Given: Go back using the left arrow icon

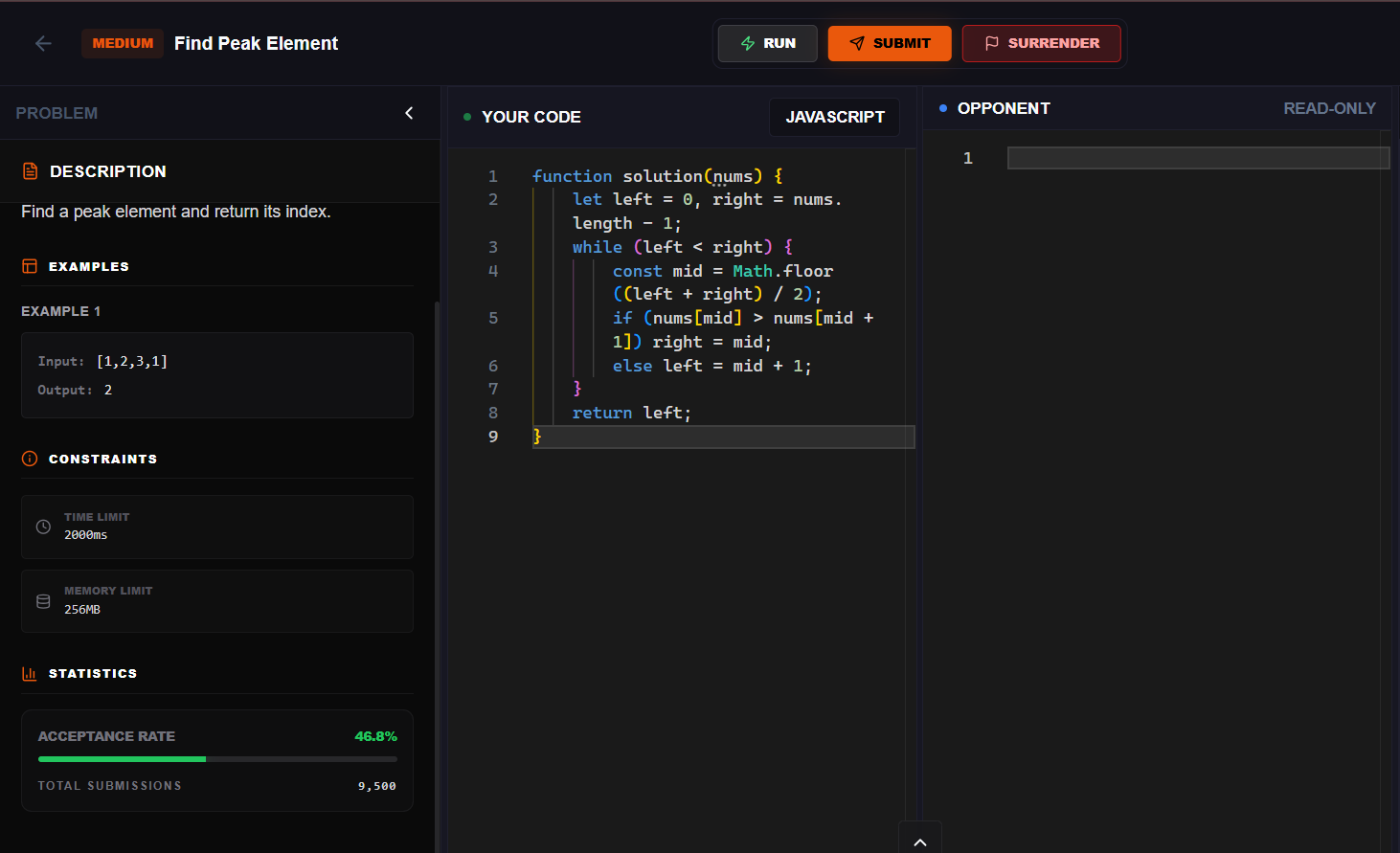Looking at the screenshot, I should click(x=43, y=43).
